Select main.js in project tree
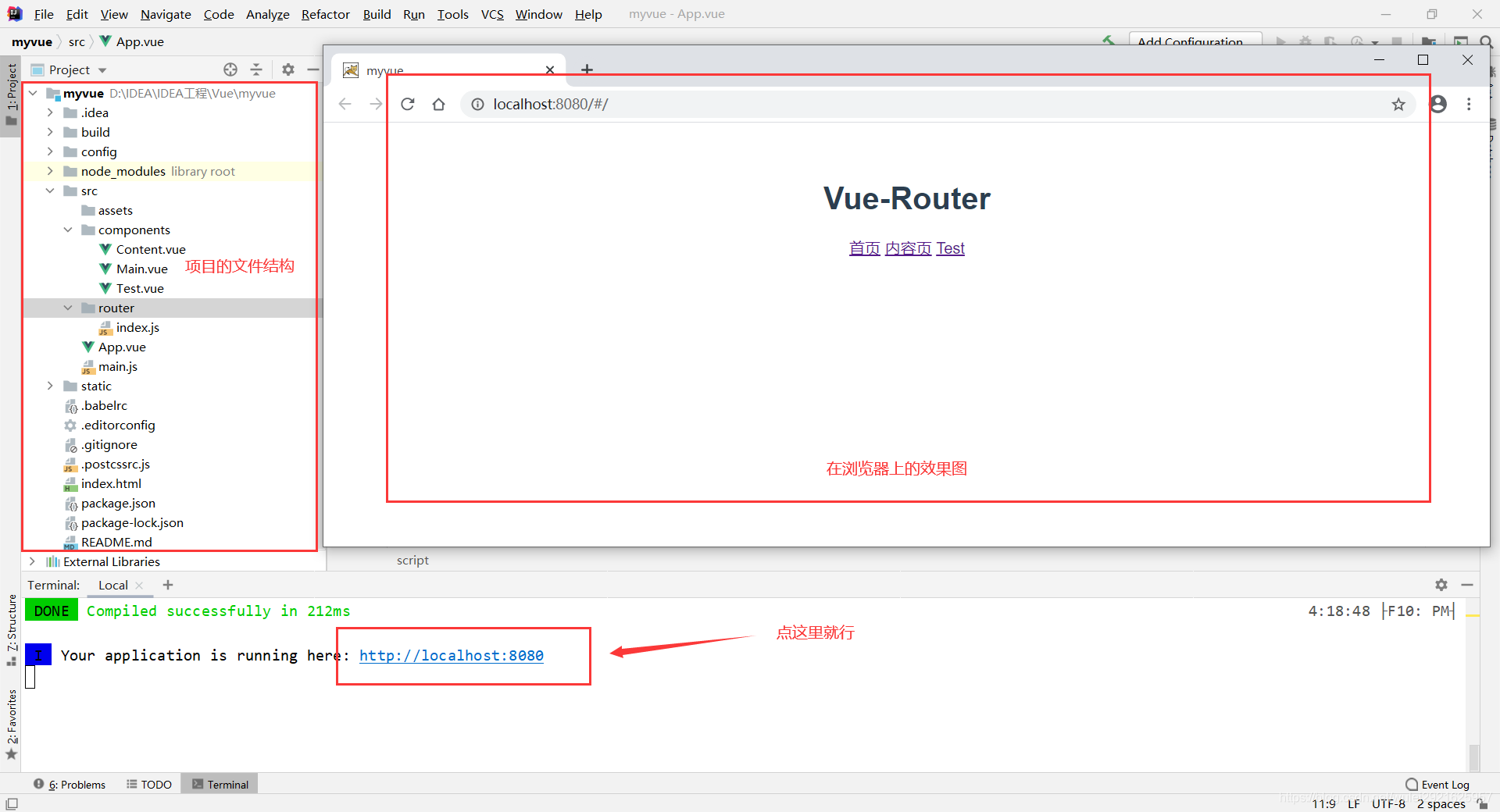 pos(118,366)
